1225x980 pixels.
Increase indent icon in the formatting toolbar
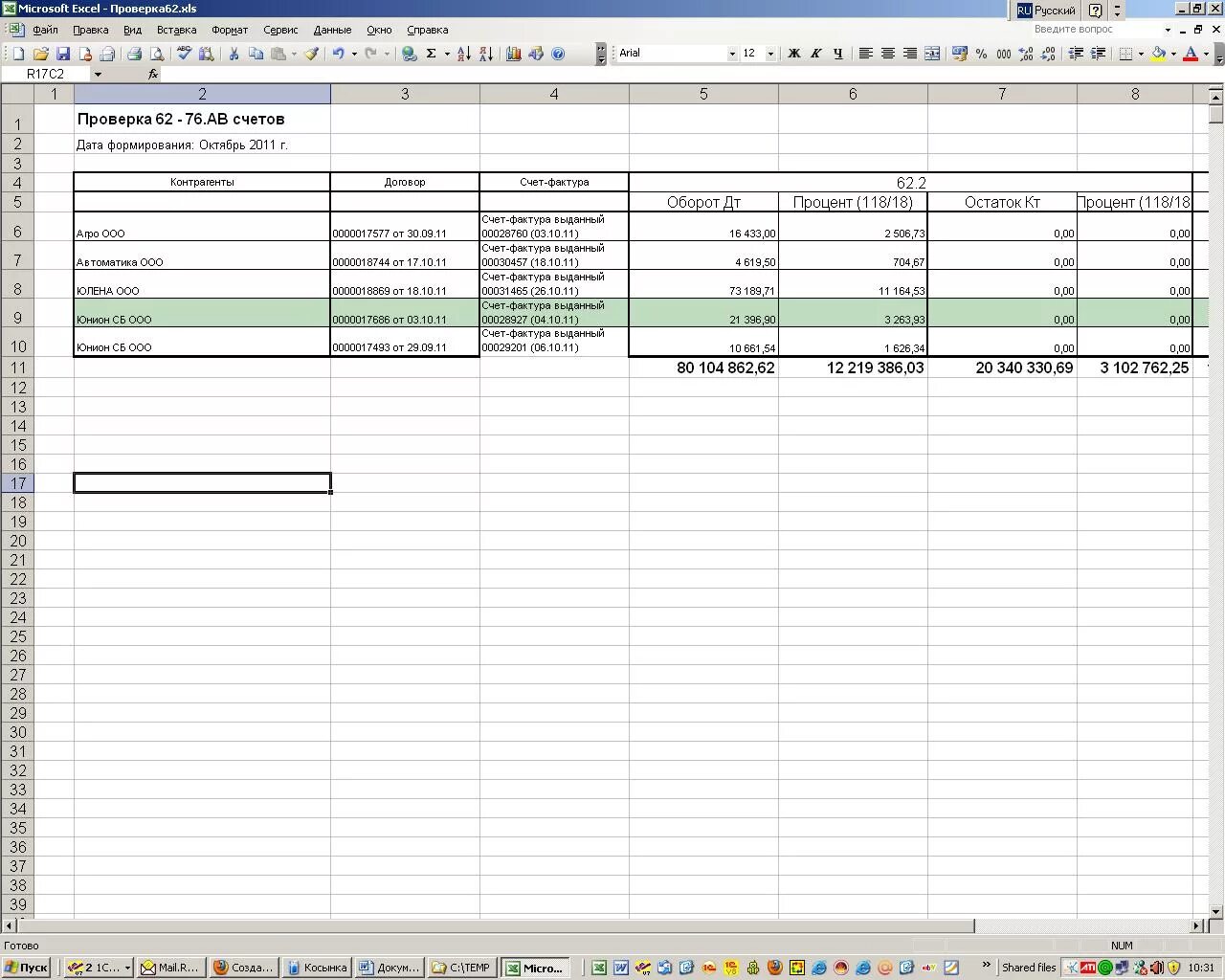1098,54
